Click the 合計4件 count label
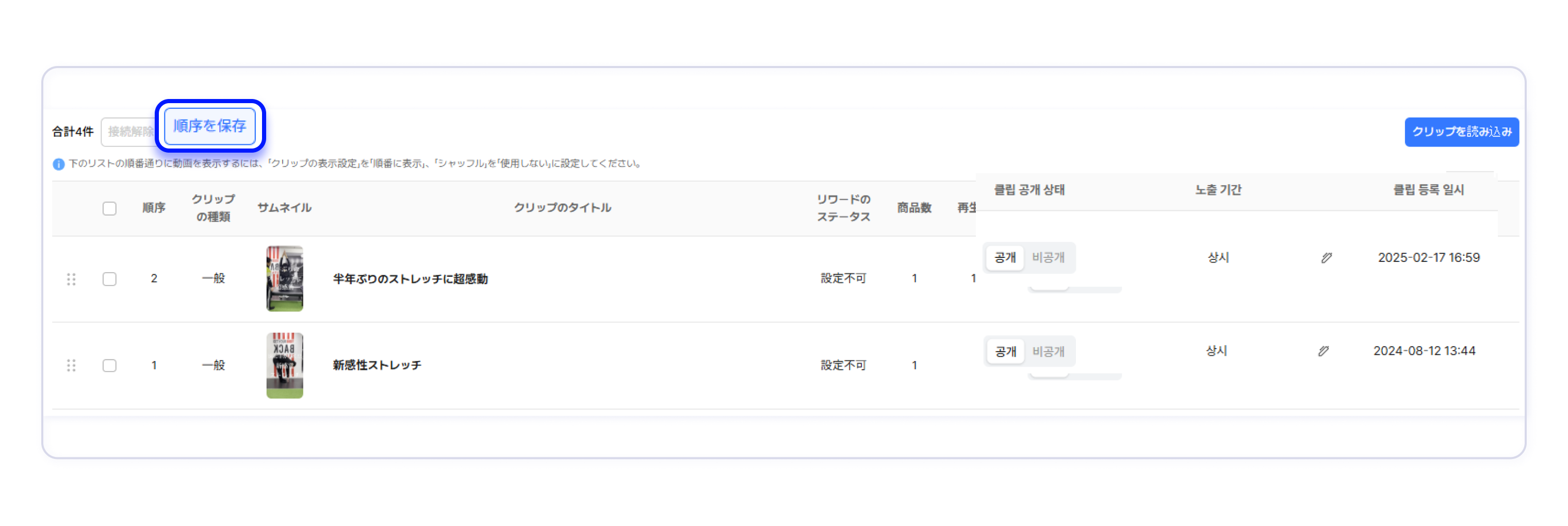 [72, 132]
